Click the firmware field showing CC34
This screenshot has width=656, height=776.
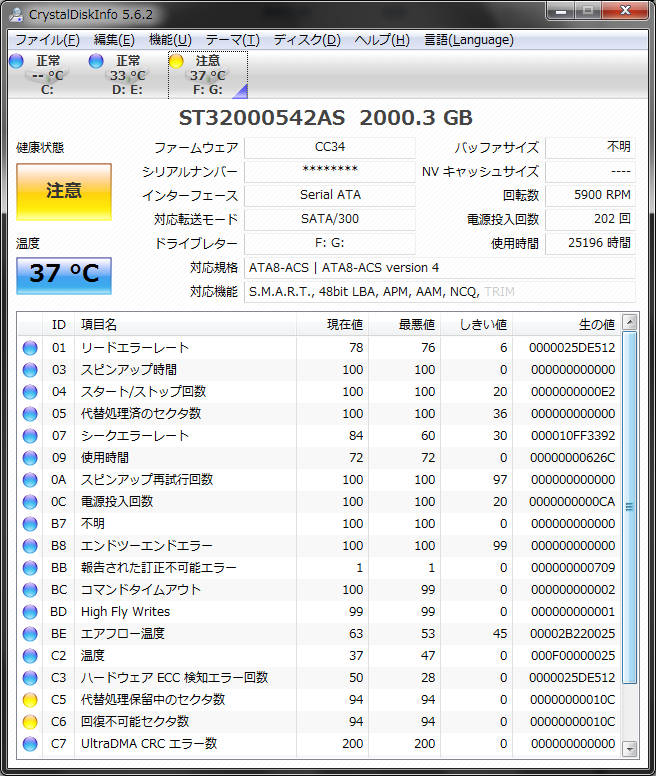pos(330,147)
